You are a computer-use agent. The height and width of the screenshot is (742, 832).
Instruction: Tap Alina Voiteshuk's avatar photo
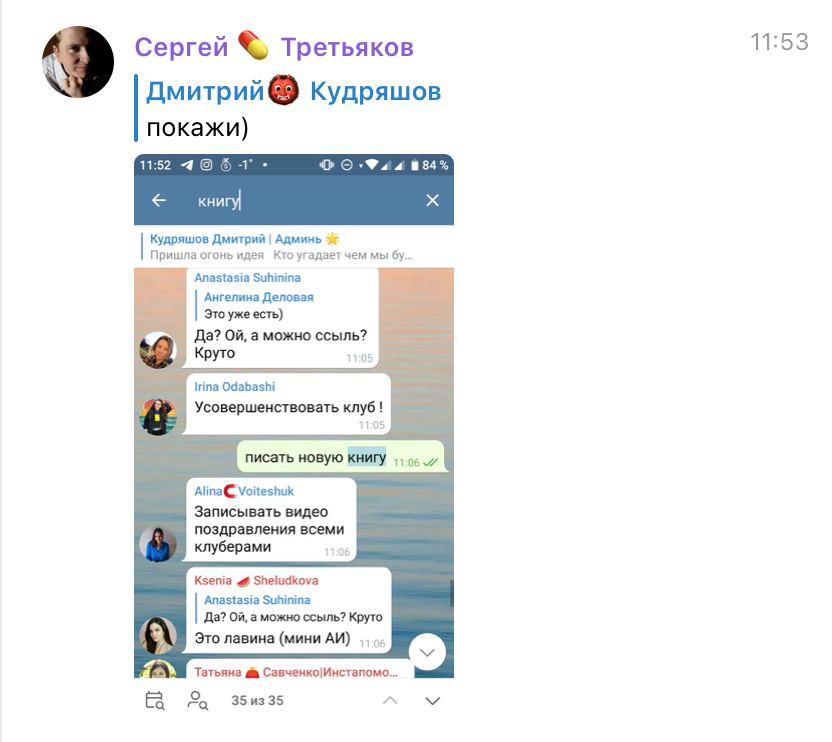point(158,544)
